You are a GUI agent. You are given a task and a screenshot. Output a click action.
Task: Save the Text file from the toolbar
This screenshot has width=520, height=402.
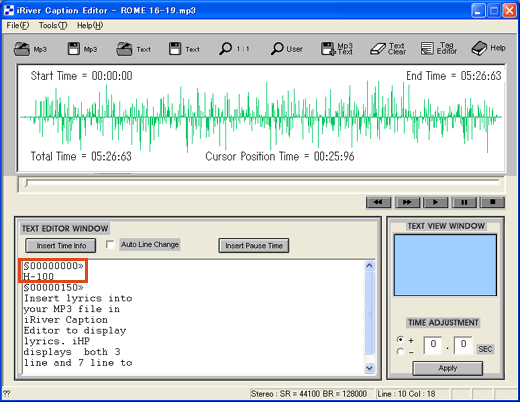[x=184, y=49]
